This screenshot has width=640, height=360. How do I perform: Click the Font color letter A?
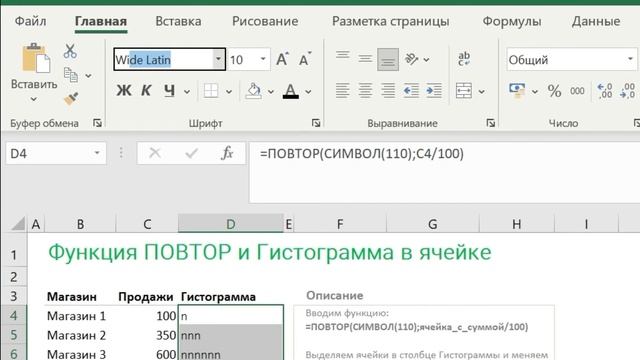point(291,91)
